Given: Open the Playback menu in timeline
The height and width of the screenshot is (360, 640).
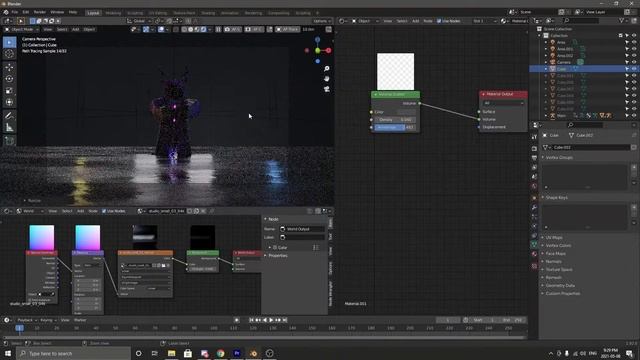Looking at the screenshot, I should pos(27,320).
